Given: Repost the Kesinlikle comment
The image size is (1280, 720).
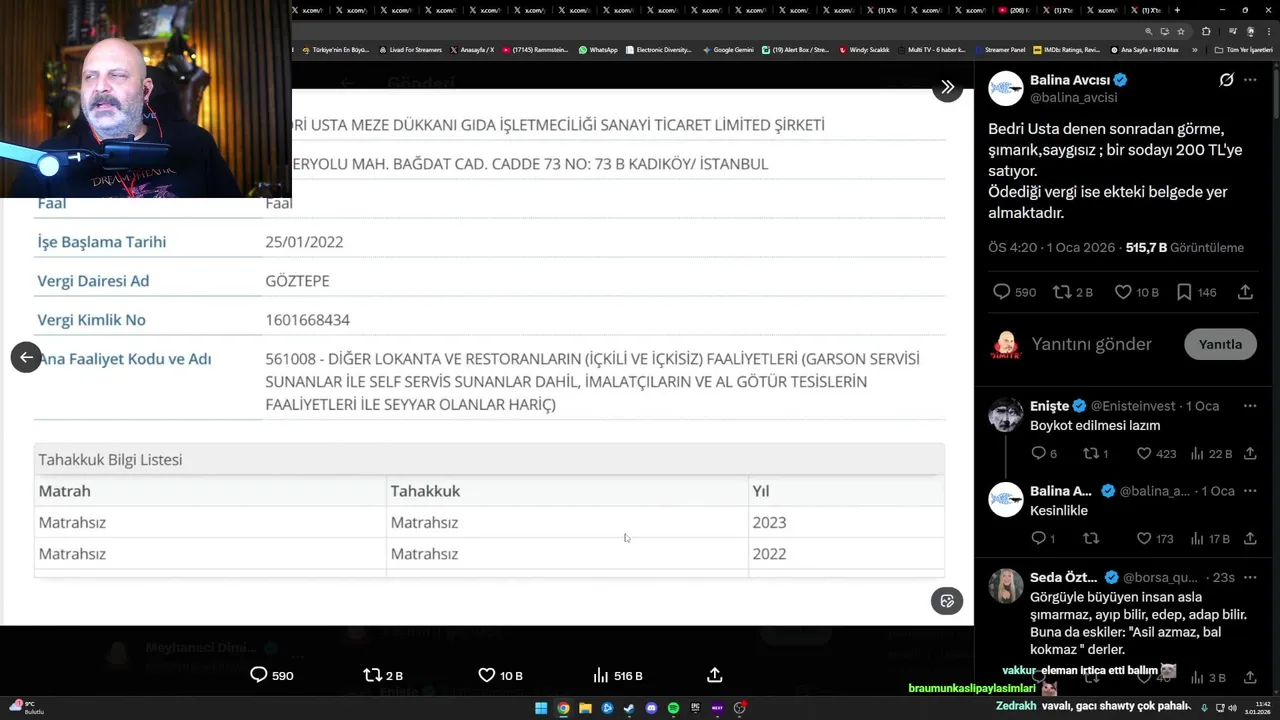Looking at the screenshot, I should pos(1091,538).
